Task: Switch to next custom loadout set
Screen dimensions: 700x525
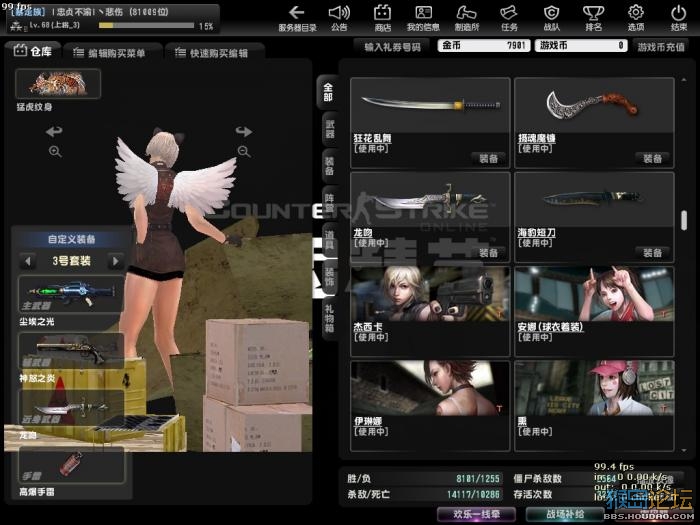Action: (x=116, y=261)
